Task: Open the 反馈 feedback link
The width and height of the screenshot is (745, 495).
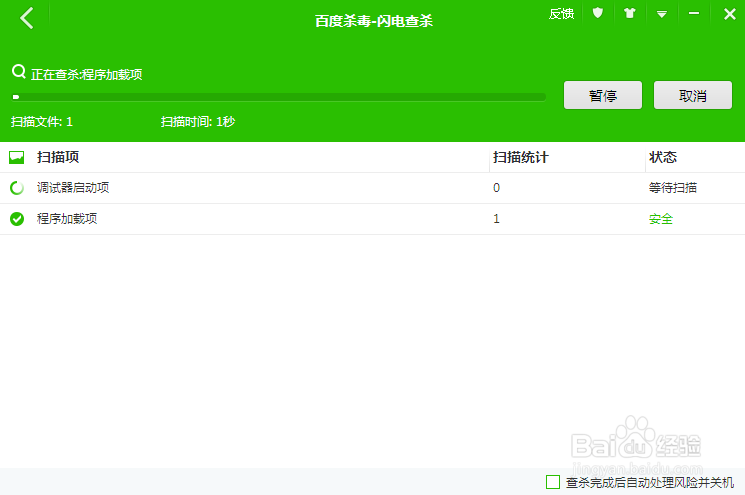Action: (x=561, y=14)
